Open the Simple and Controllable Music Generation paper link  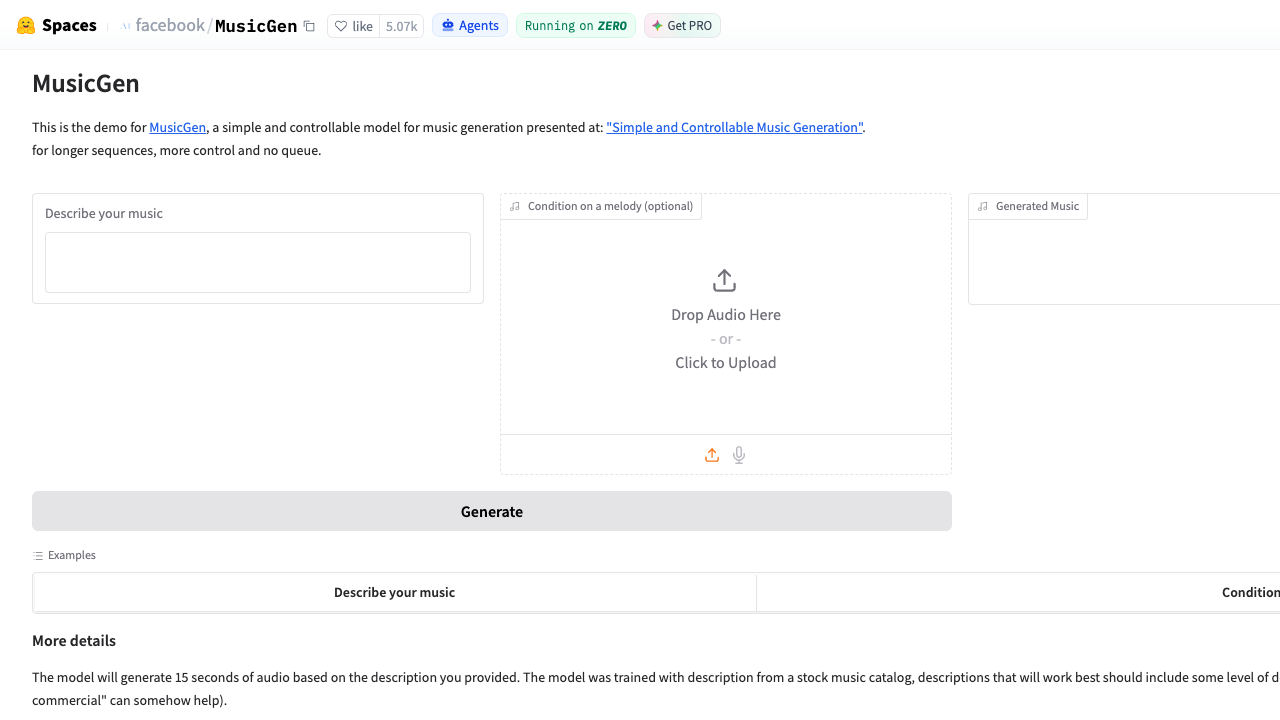point(734,127)
